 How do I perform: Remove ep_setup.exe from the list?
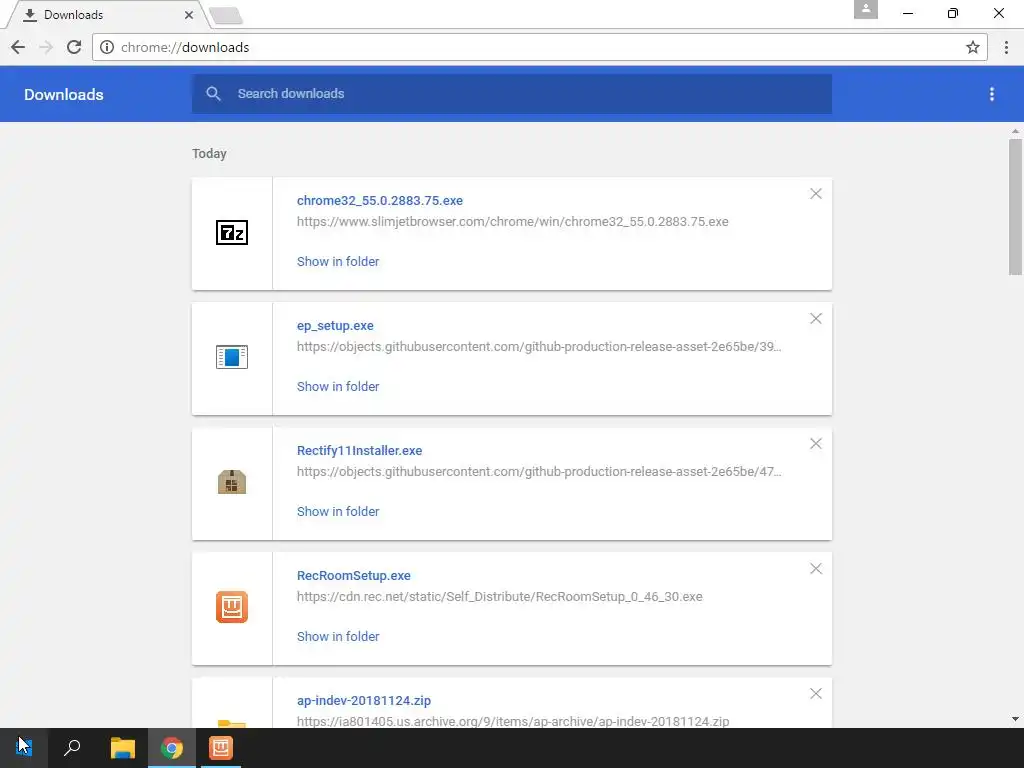(x=816, y=318)
